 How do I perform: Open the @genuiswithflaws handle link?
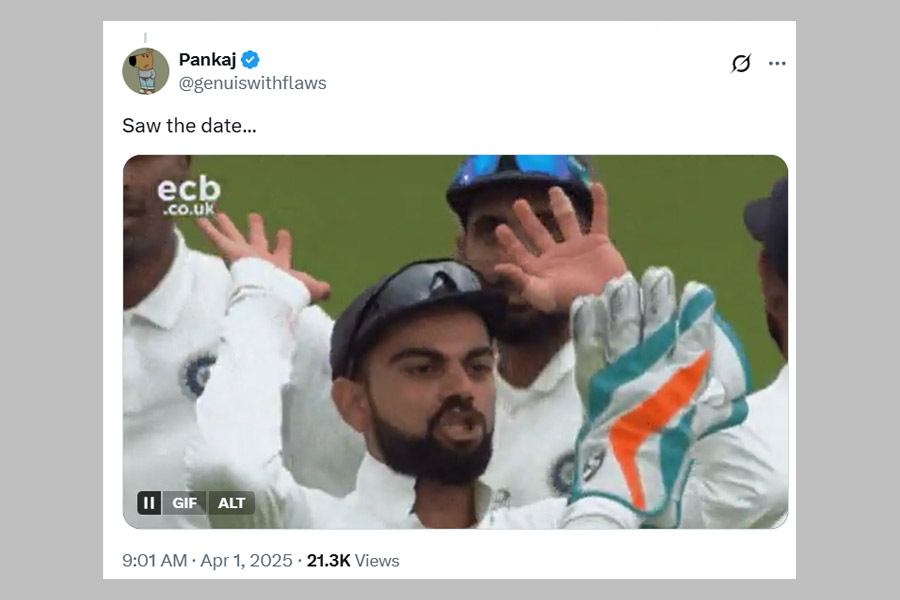[252, 84]
